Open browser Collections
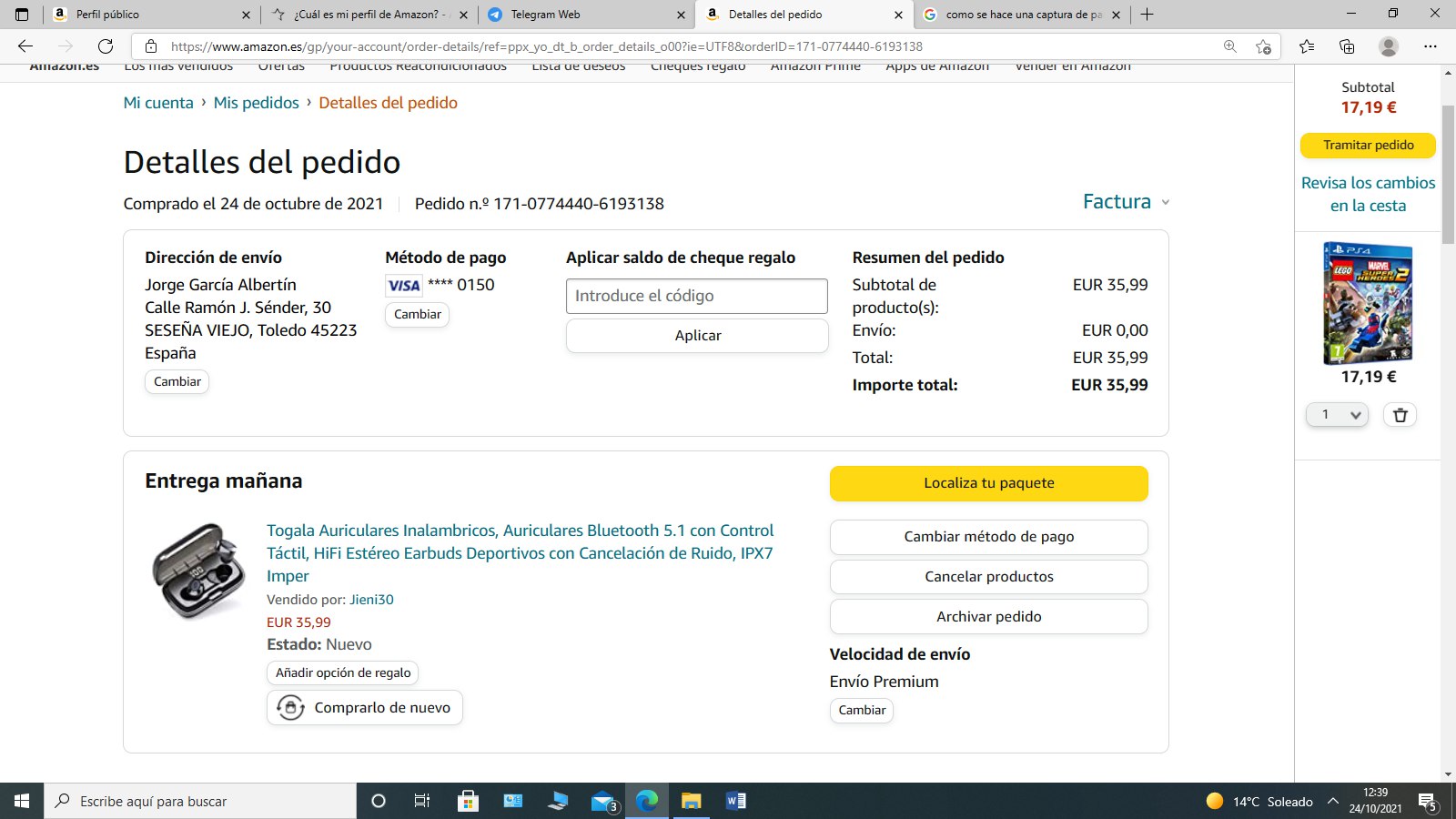Screen dimensions: 1456x819 pos(1347,46)
